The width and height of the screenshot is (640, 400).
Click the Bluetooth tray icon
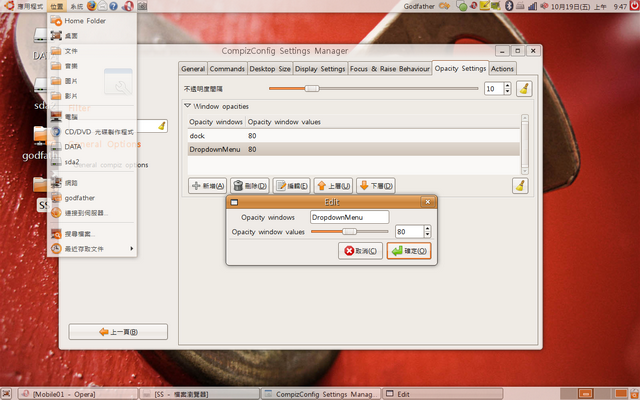pos(509,6)
